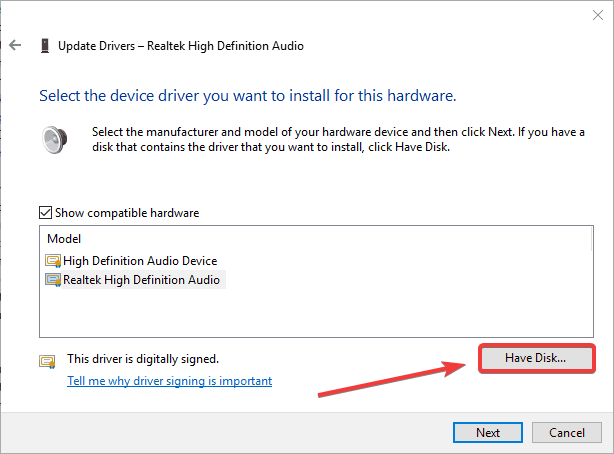Image resolution: width=614 pixels, height=454 pixels.
Task: Uncheck the Show compatible hardware checkbox
Action: pyautogui.click(x=45, y=212)
